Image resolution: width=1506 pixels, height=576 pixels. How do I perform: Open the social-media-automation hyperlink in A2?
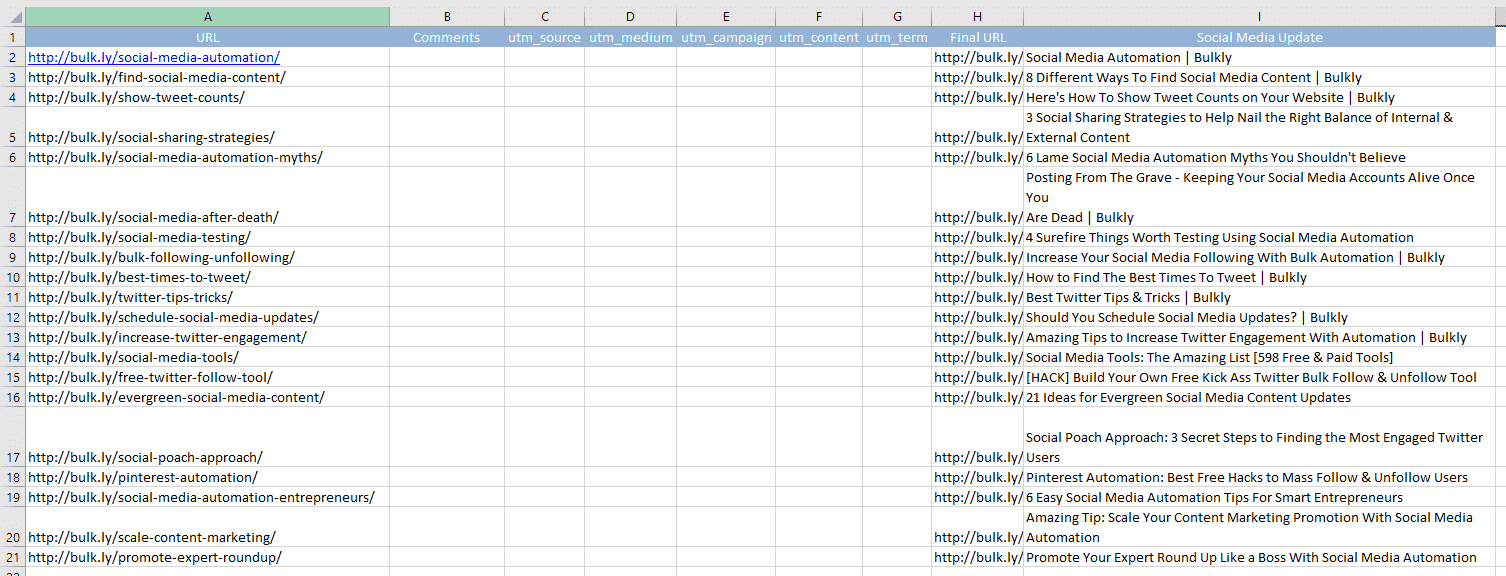pos(154,57)
